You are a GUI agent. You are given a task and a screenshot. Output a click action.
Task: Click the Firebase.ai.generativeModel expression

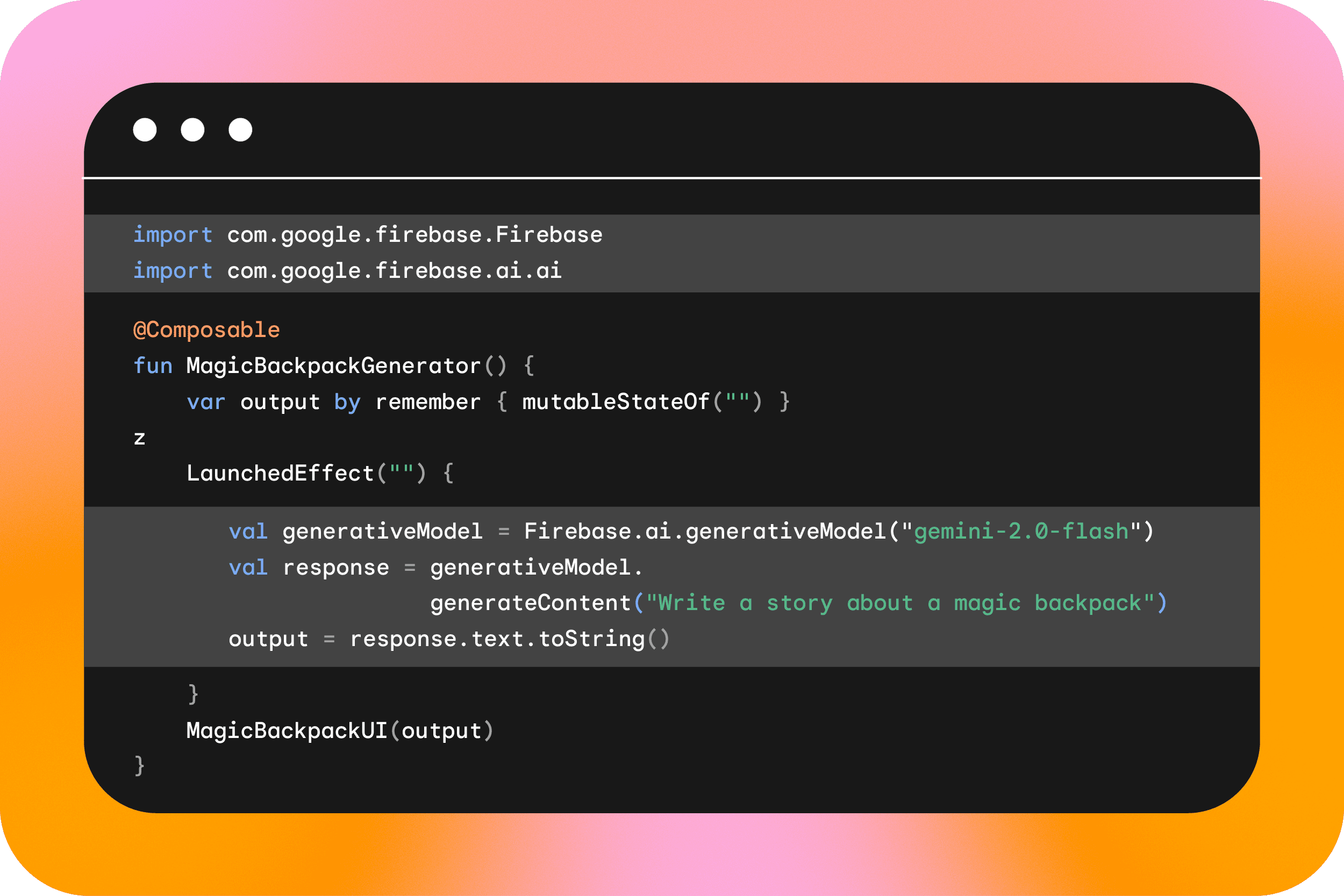(x=705, y=532)
